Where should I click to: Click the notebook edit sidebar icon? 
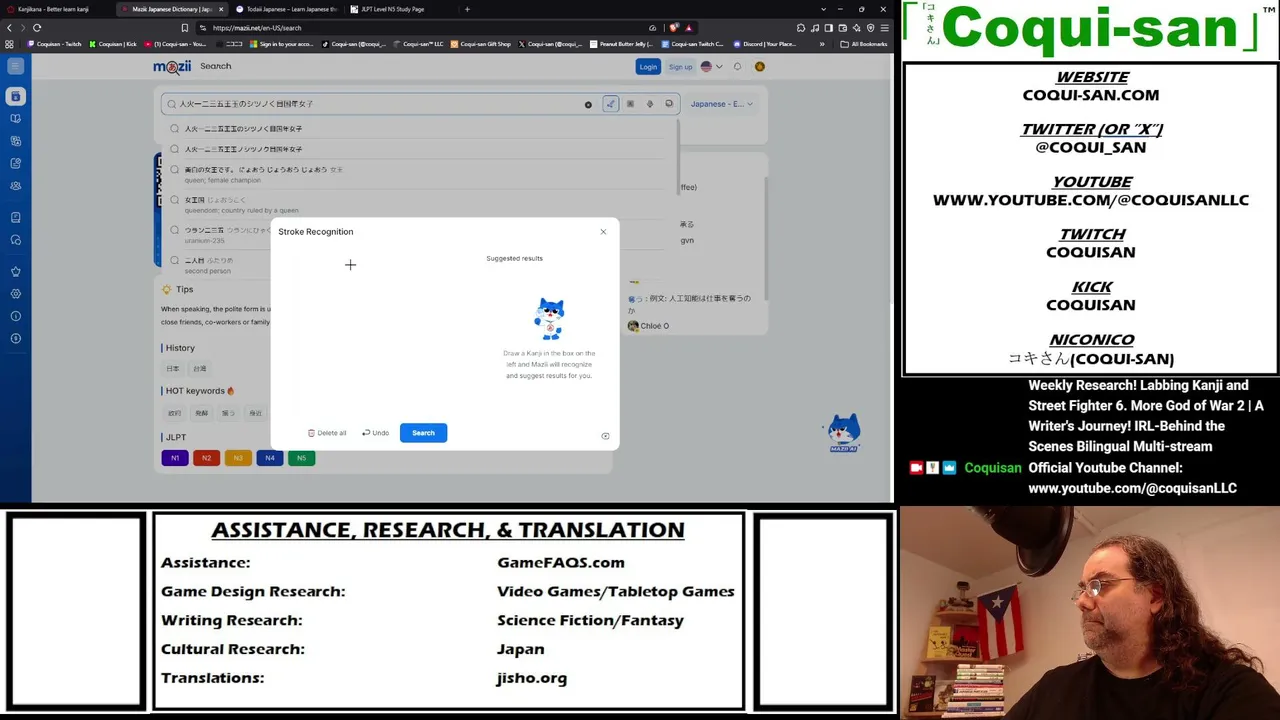(x=15, y=163)
